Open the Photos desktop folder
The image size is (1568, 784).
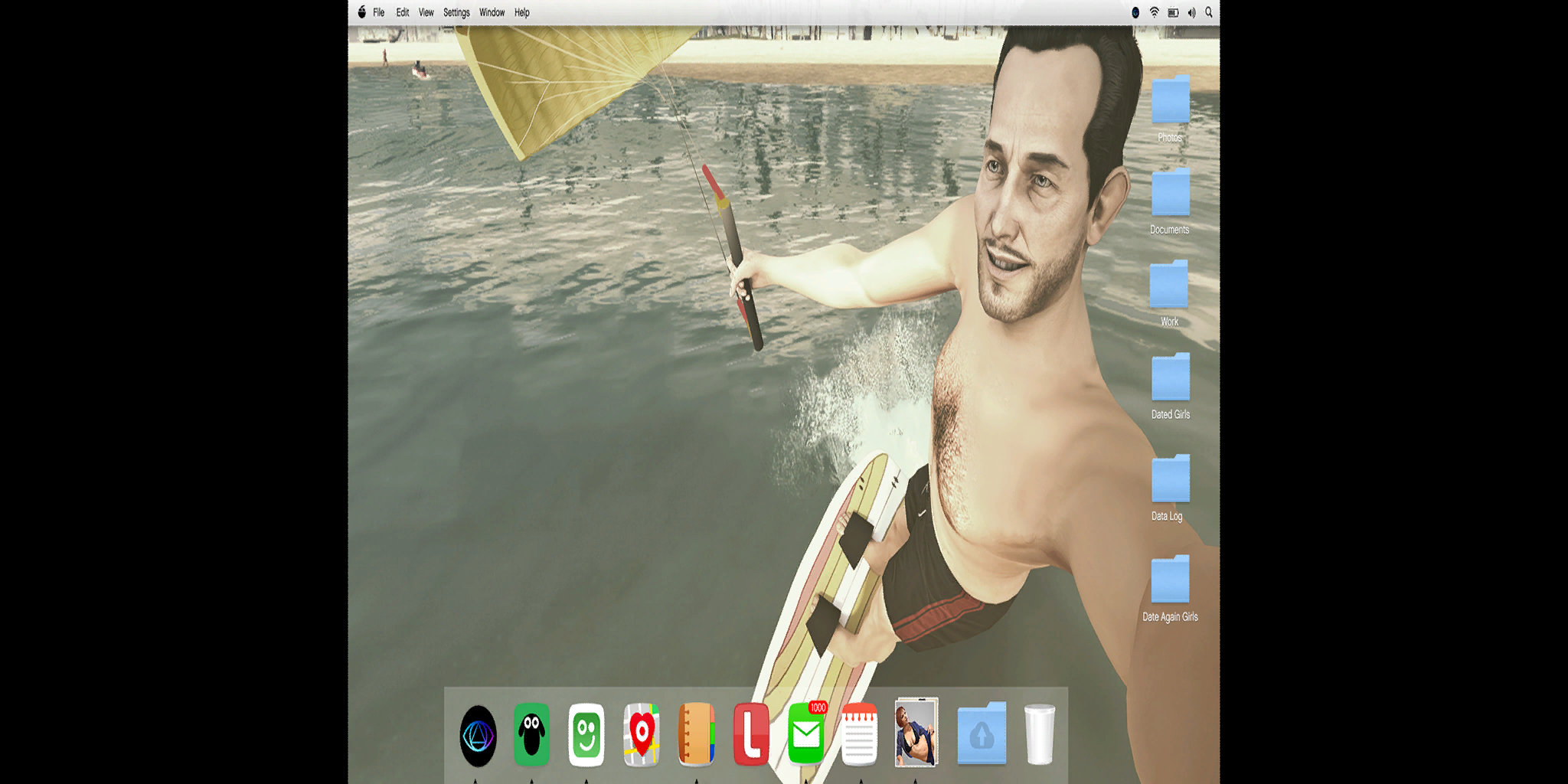click(1170, 100)
